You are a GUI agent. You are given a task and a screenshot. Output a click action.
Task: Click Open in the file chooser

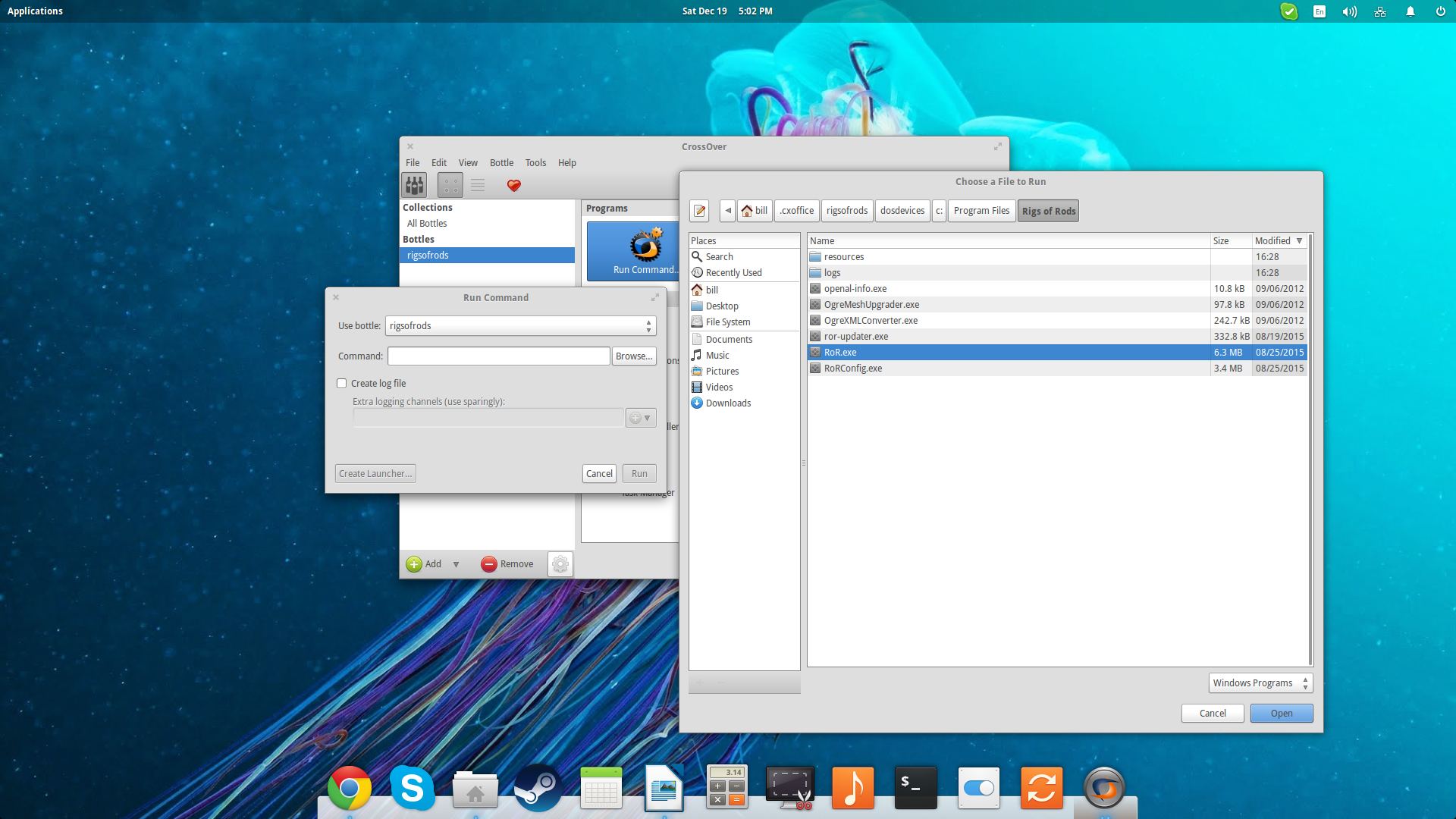click(1282, 714)
